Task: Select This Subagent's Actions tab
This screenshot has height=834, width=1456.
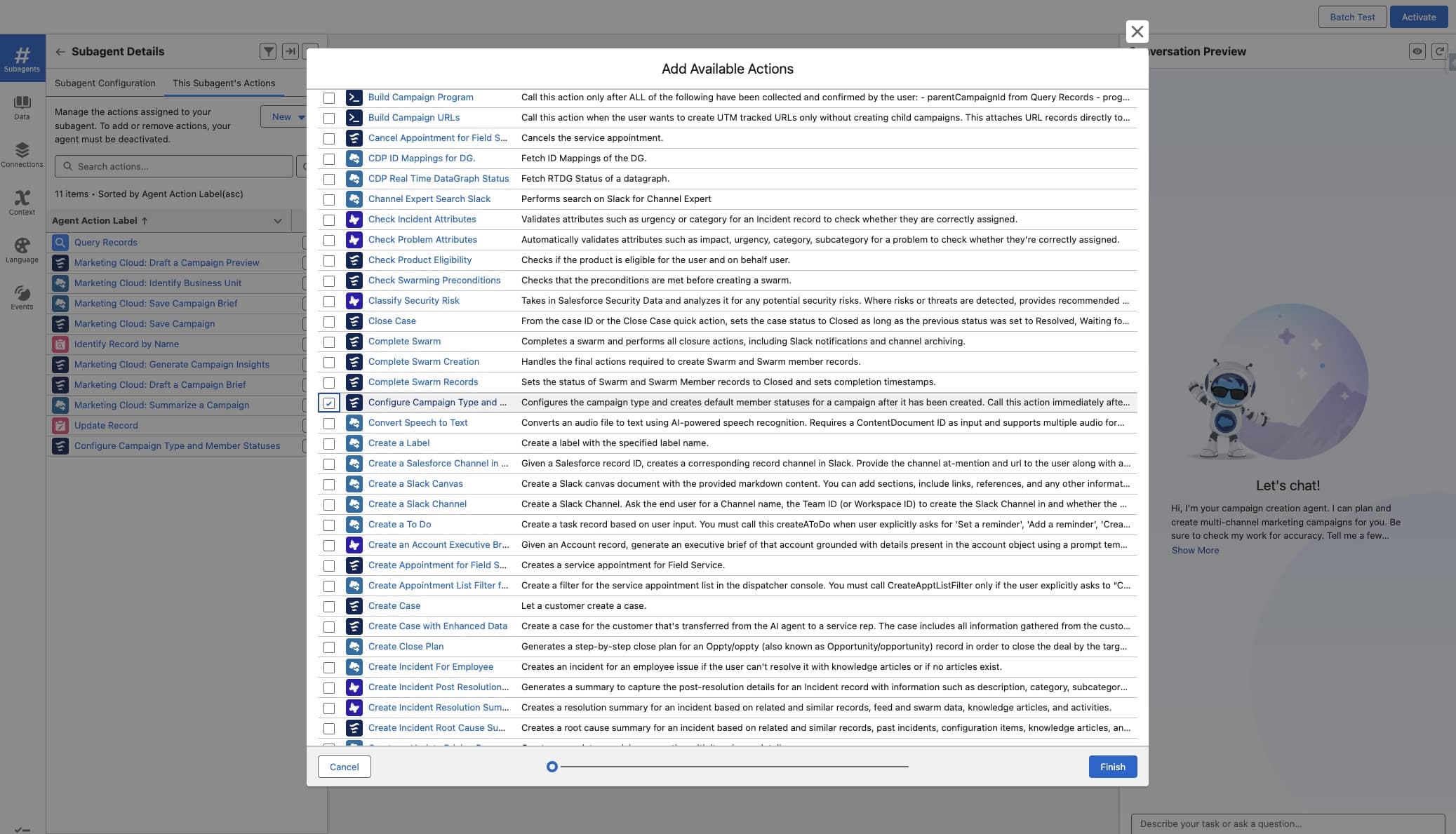Action: [224, 83]
